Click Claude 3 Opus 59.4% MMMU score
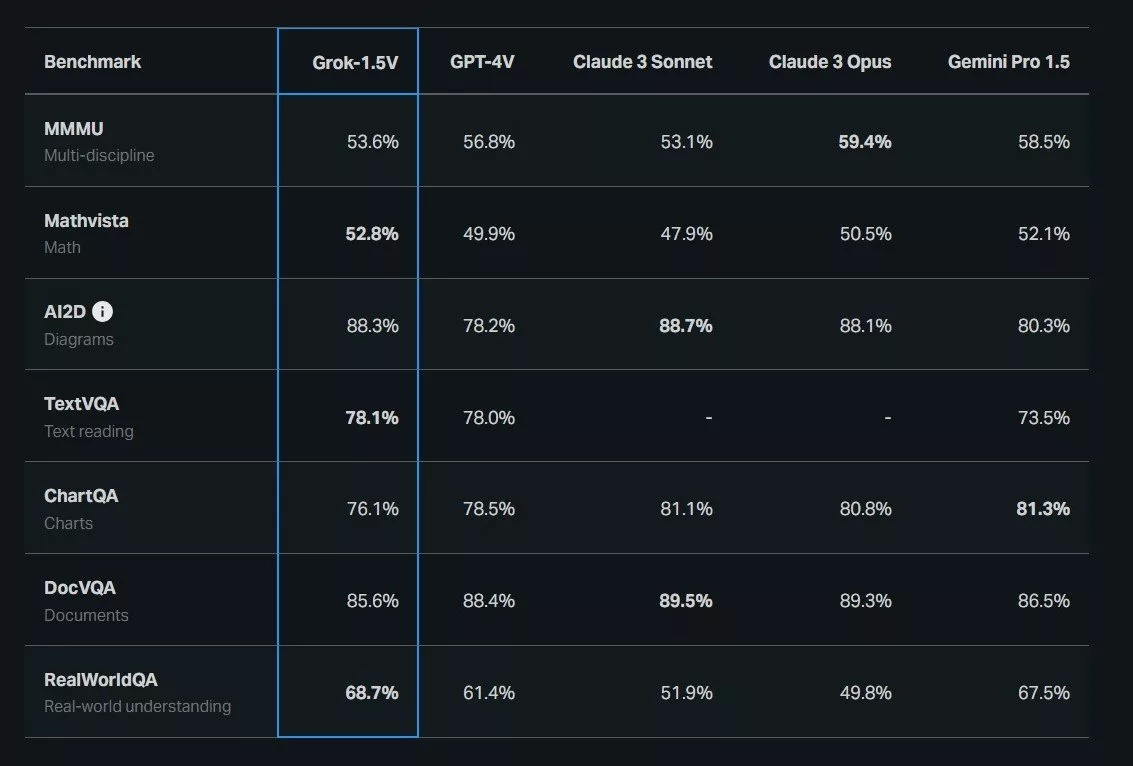The height and width of the screenshot is (766, 1133). (x=864, y=142)
